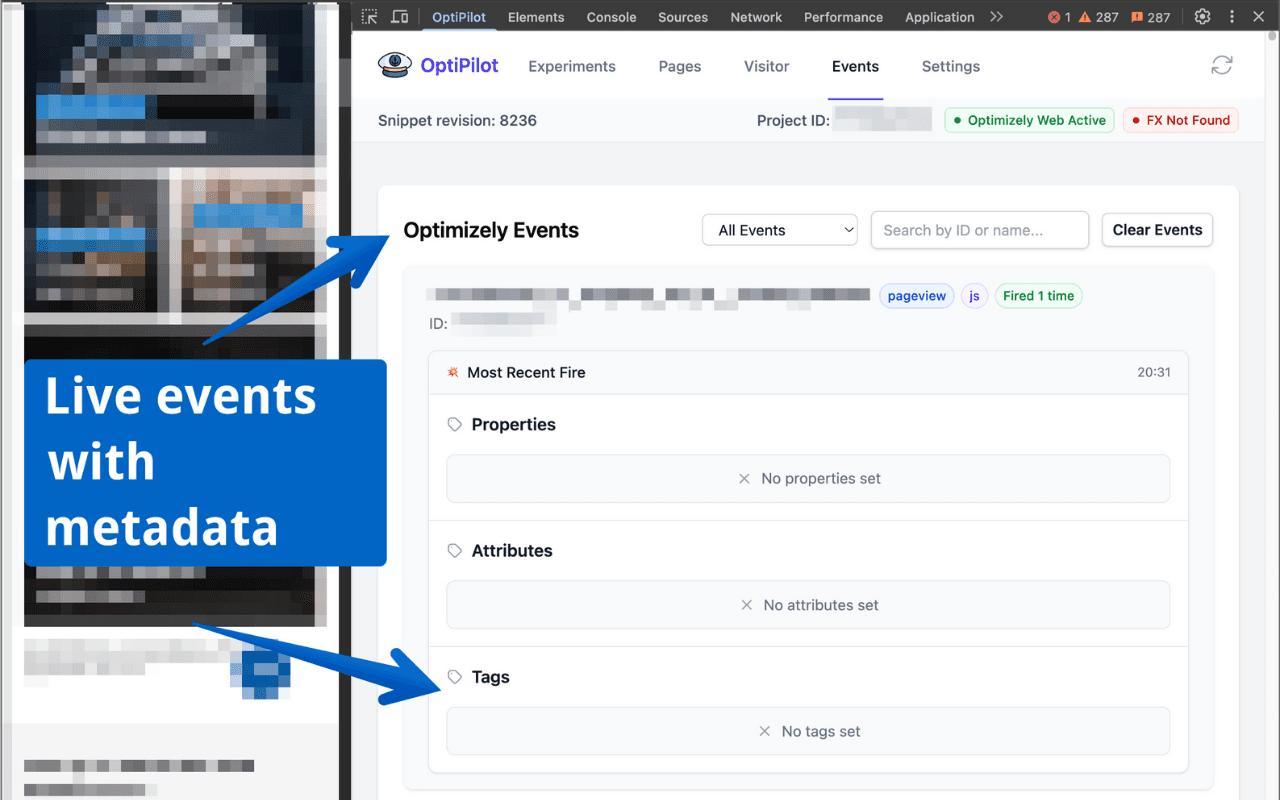Image resolution: width=1280 pixels, height=800 pixels.
Task: Click the Clear Events button
Action: pyautogui.click(x=1157, y=230)
